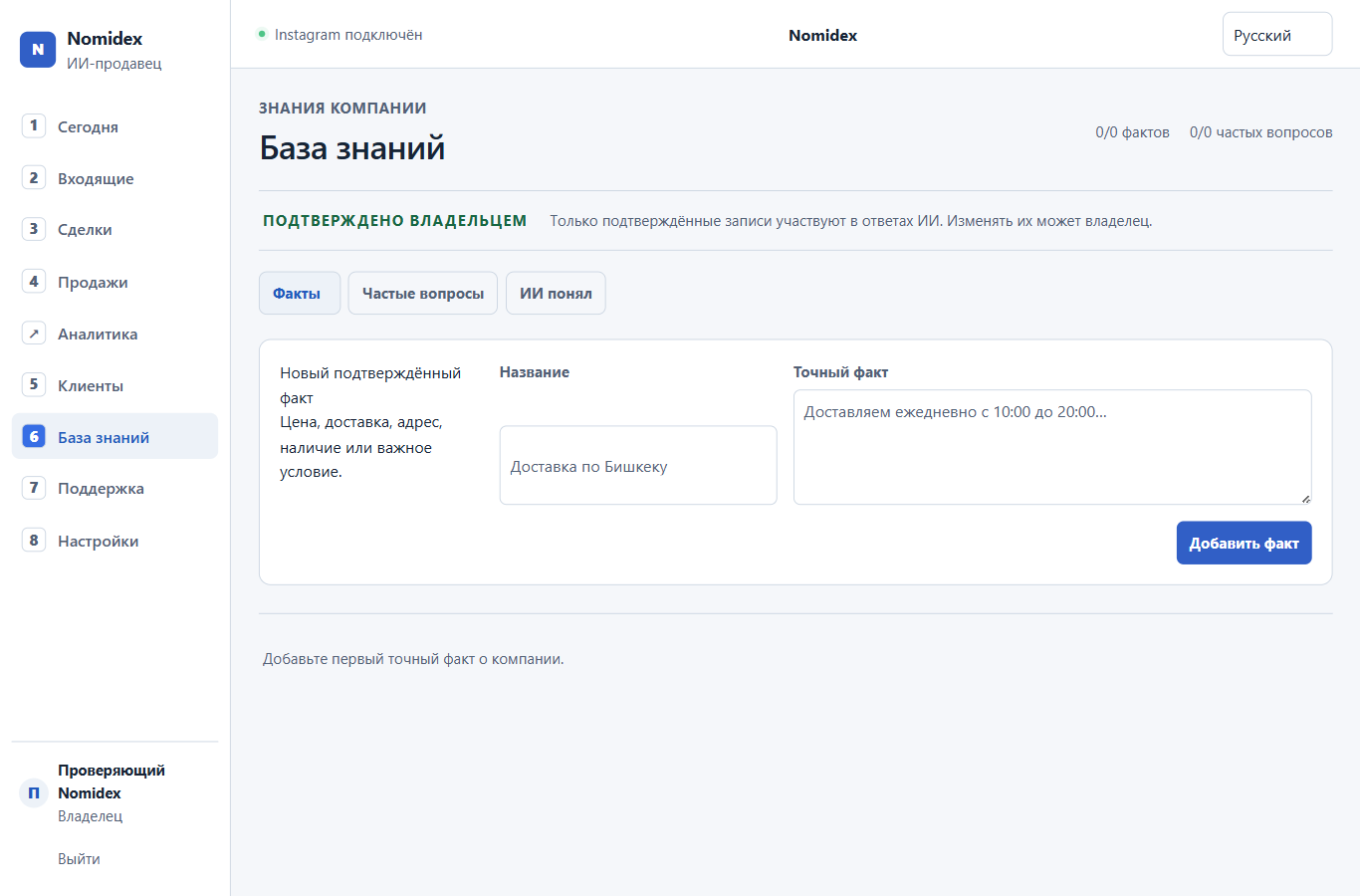This screenshot has height=896, width=1360.
Task: Click the Владелец role label
Action: point(91,816)
